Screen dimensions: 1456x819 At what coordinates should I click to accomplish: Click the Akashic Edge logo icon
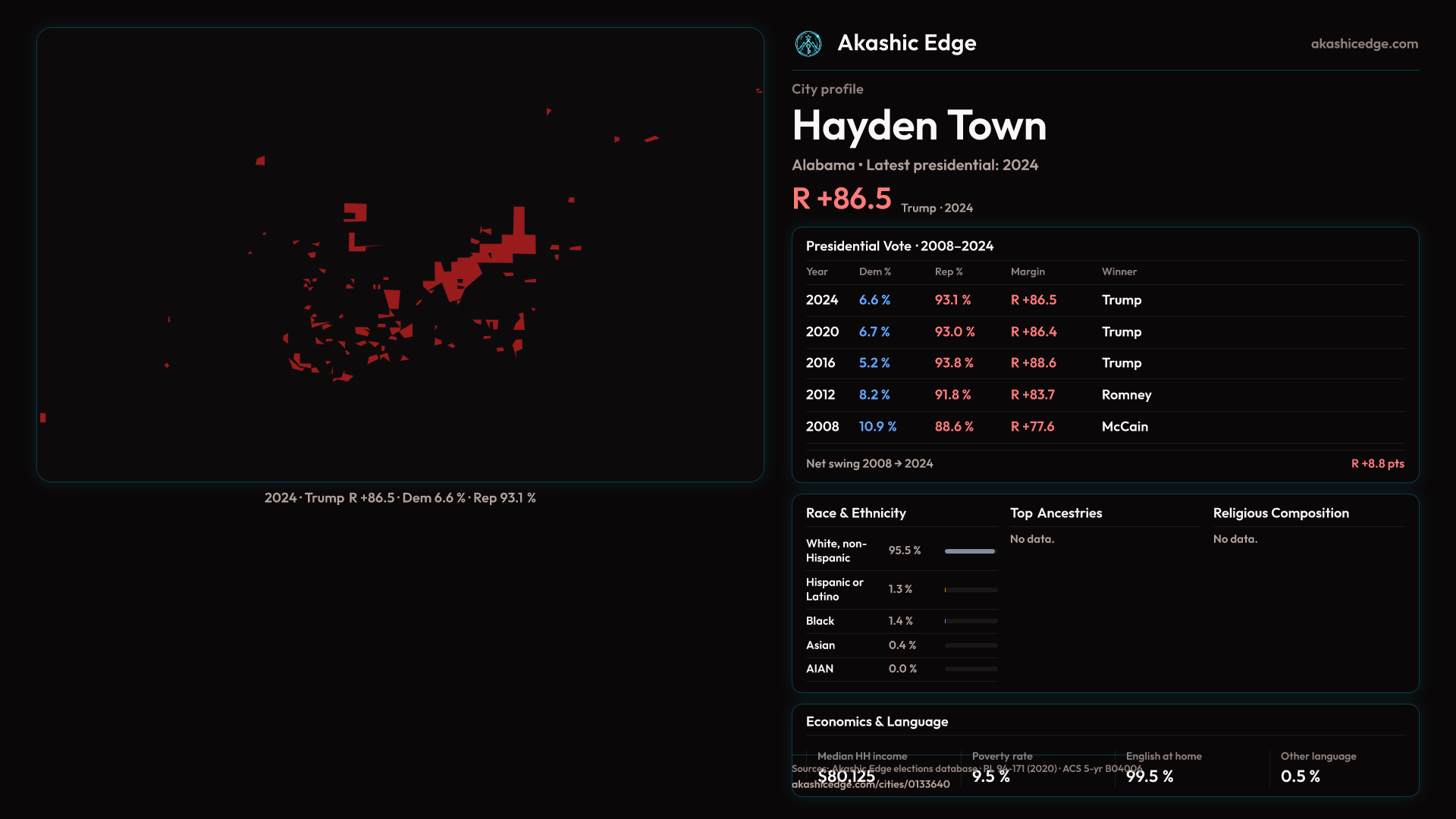tap(808, 44)
